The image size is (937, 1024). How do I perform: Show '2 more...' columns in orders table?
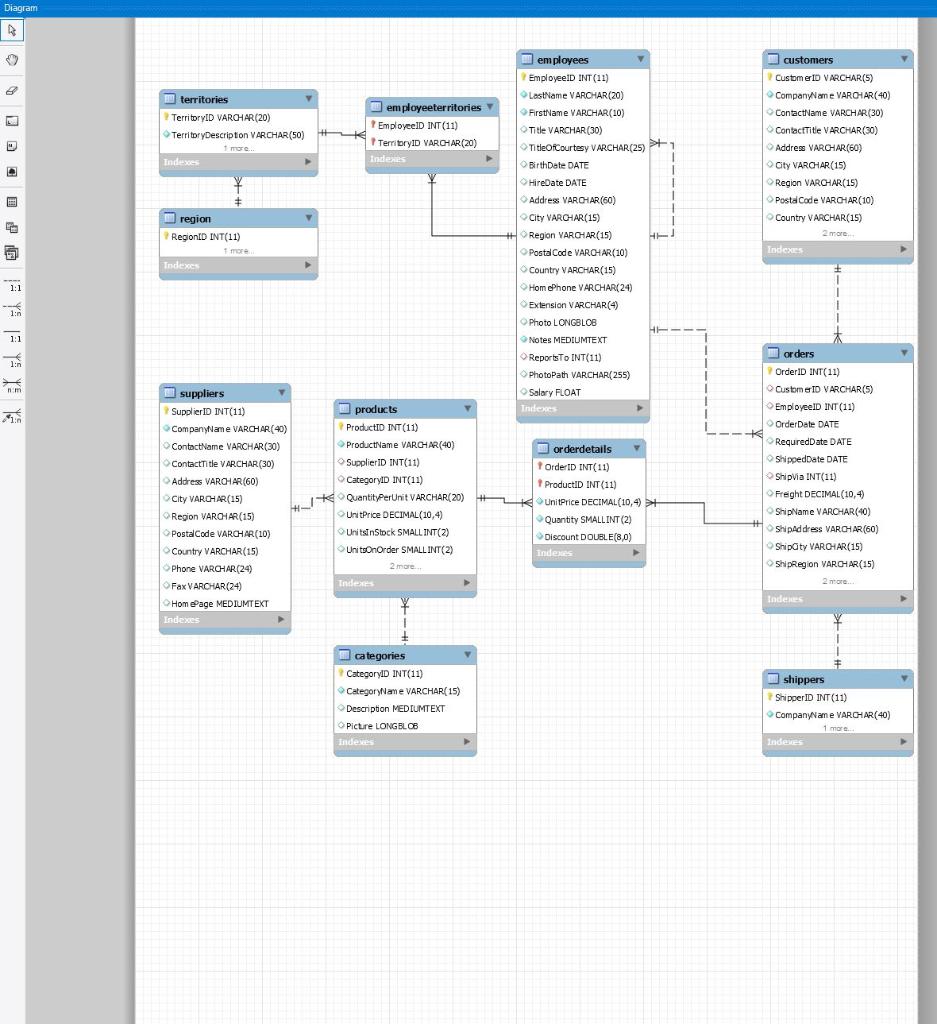(838, 581)
